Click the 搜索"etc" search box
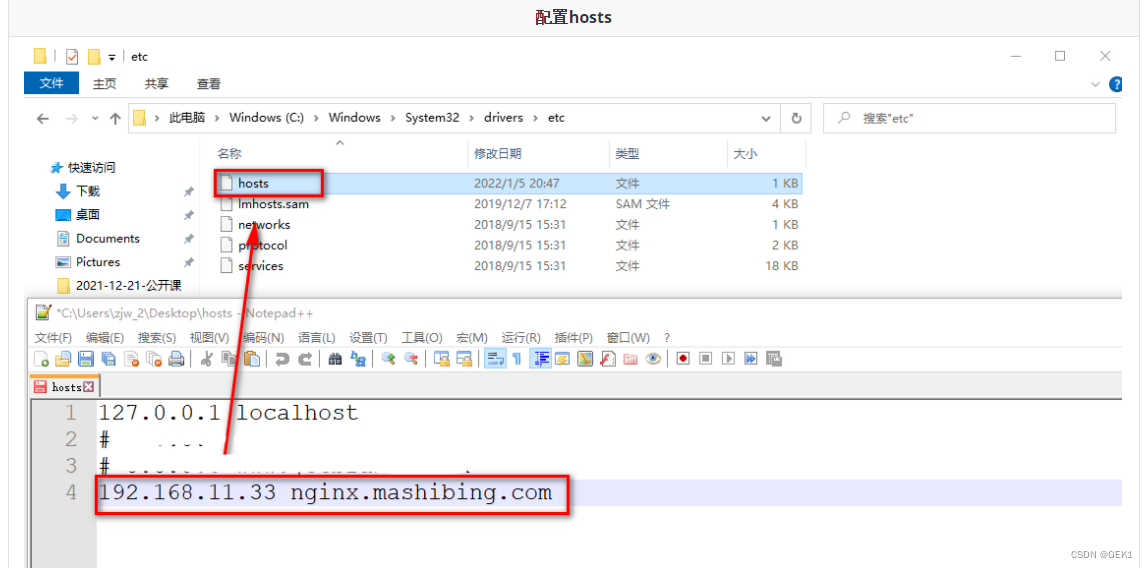The image size is (1148, 568). 969,119
